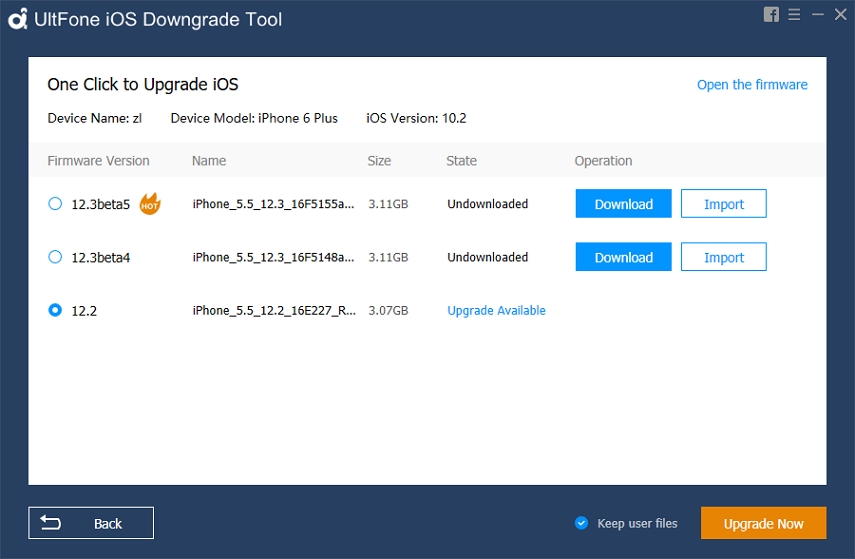
Task: Import firmware for 12.3beta5
Action: click(x=724, y=204)
